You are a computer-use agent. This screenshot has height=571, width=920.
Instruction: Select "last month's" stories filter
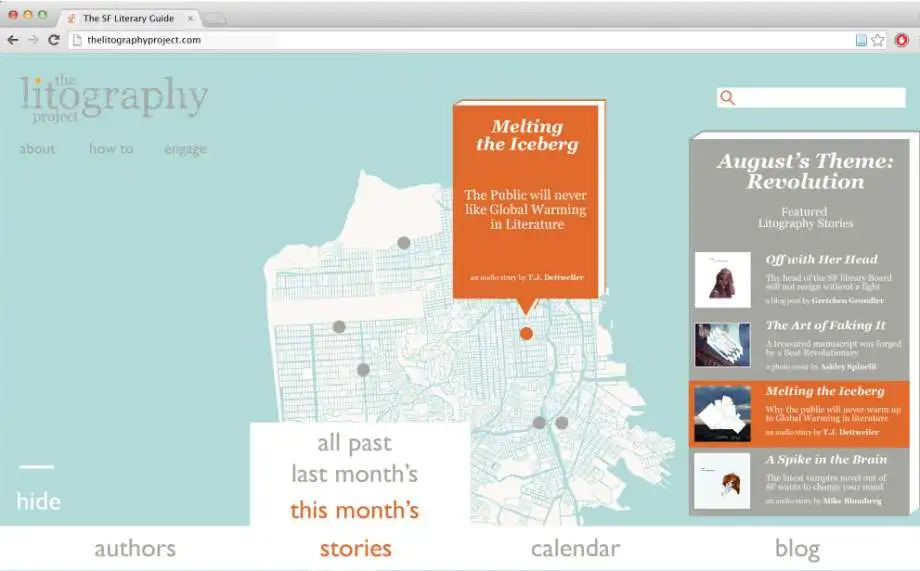point(354,474)
